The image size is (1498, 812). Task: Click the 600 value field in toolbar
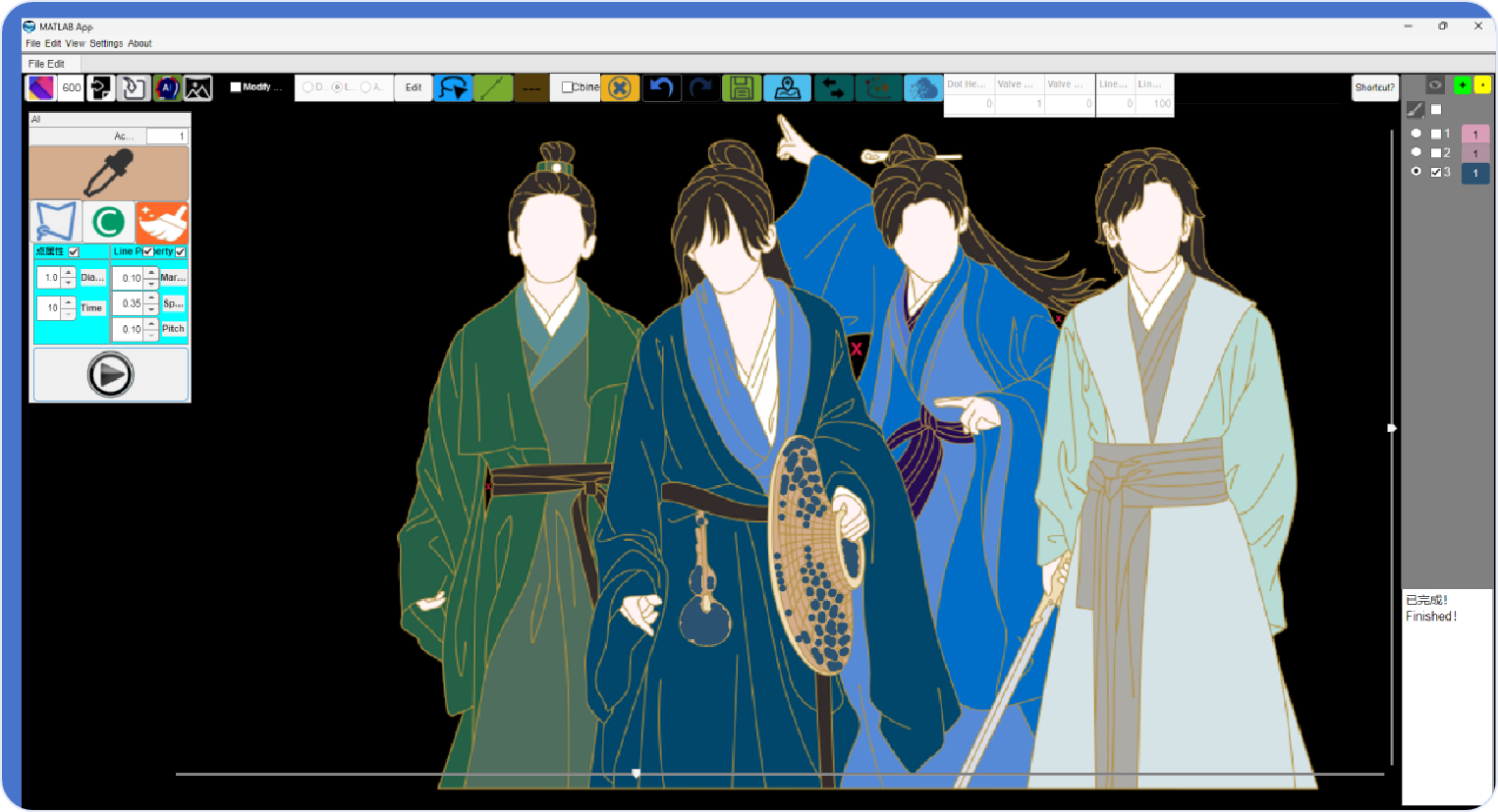72,88
